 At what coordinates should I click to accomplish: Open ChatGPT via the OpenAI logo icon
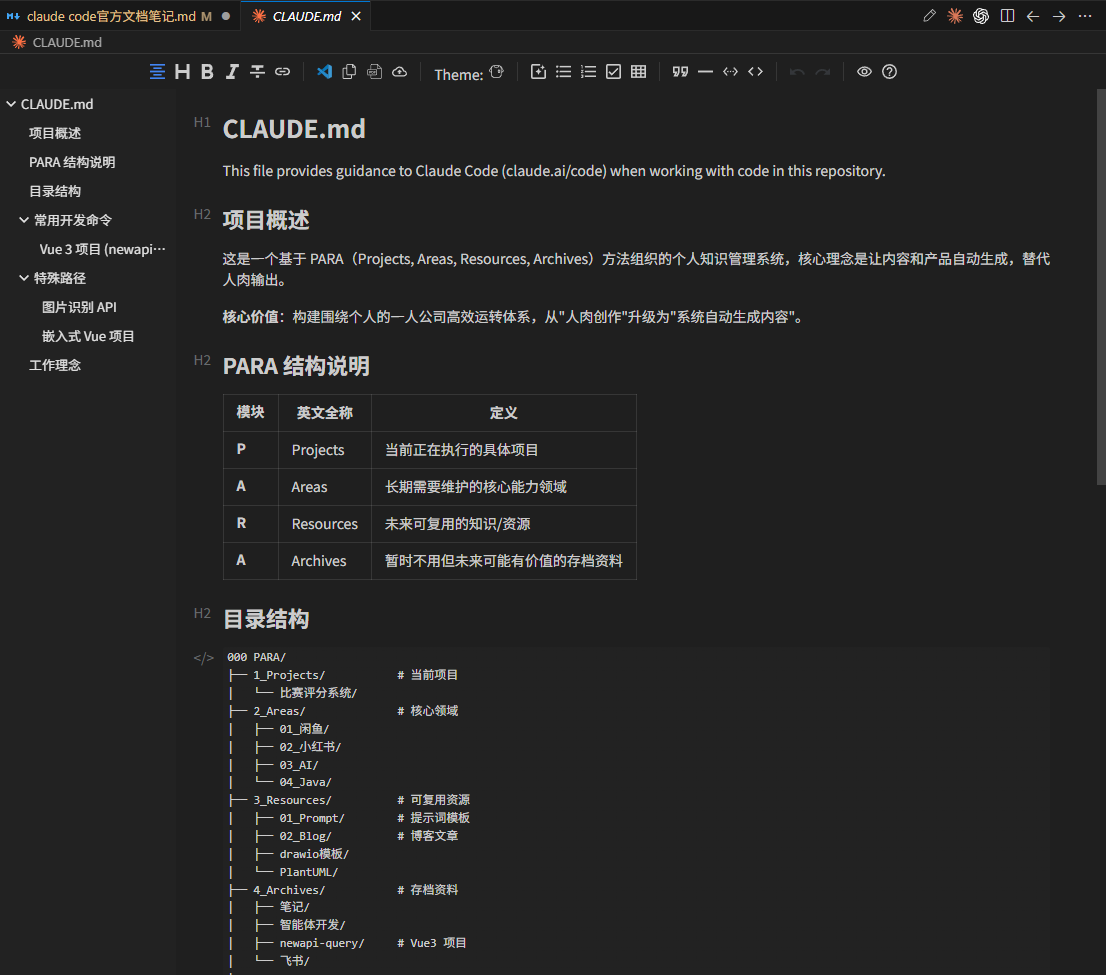pyautogui.click(x=981, y=16)
